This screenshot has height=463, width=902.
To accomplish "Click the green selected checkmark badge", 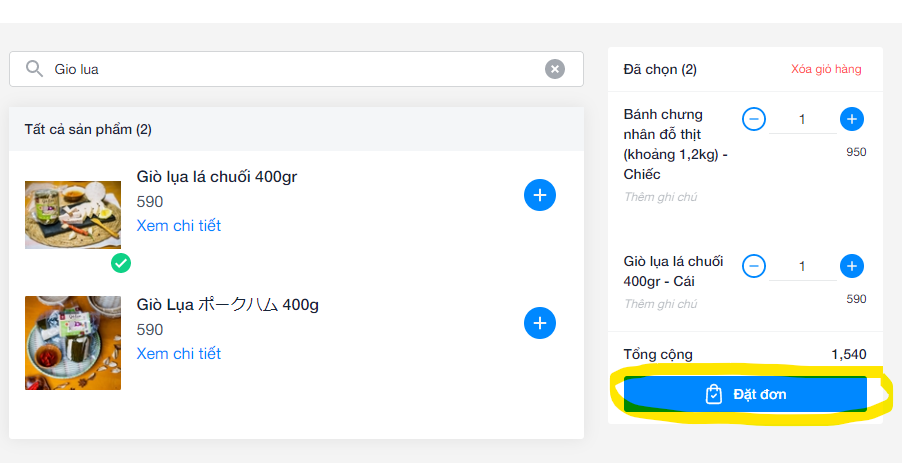I will click(x=121, y=263).
